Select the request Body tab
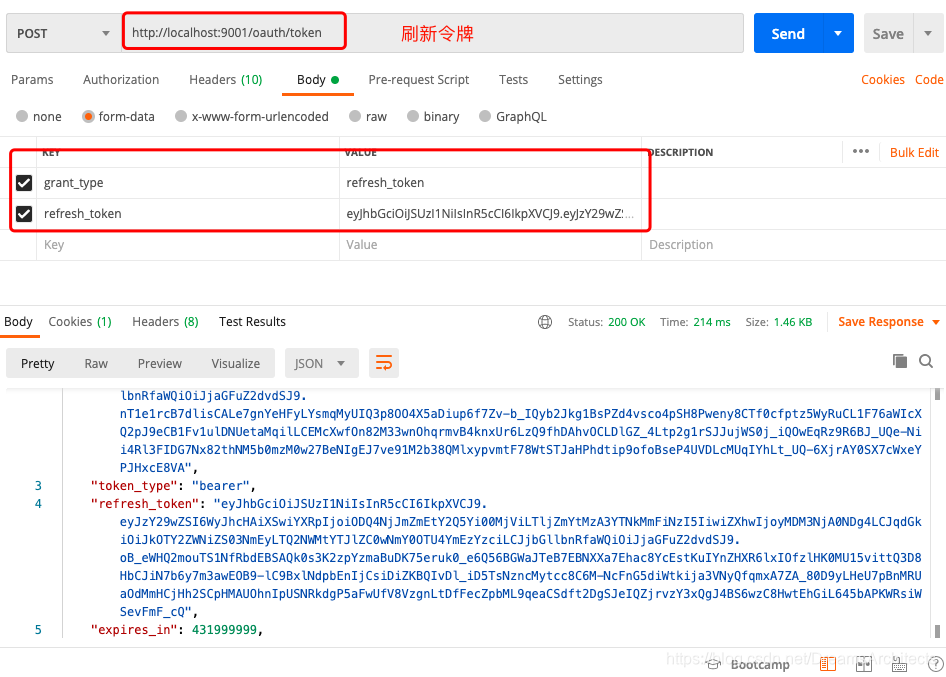 pyautogui.click(x=317, y=80)
